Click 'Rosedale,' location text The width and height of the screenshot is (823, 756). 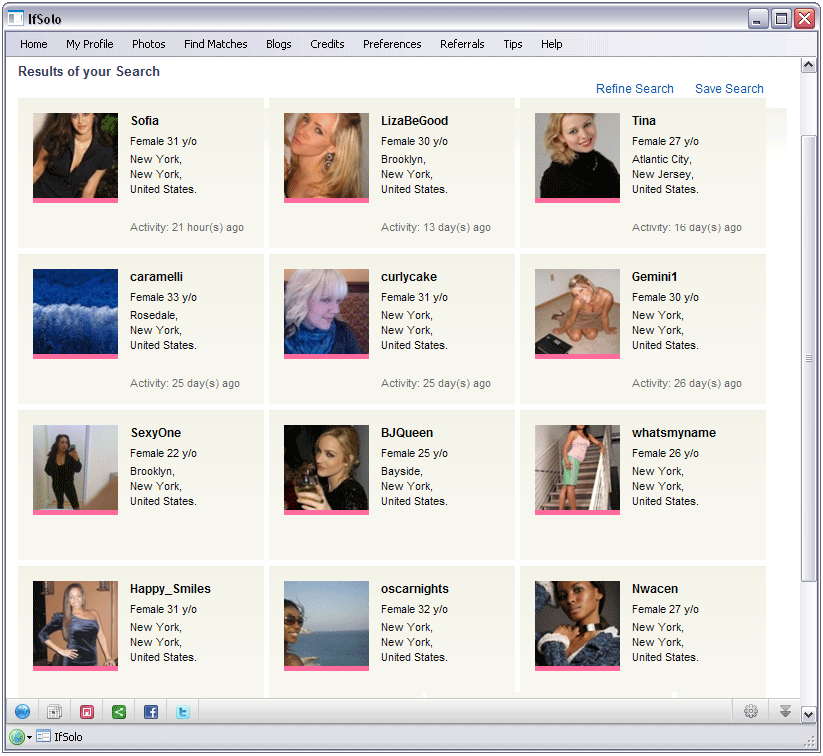coord(154,315)
